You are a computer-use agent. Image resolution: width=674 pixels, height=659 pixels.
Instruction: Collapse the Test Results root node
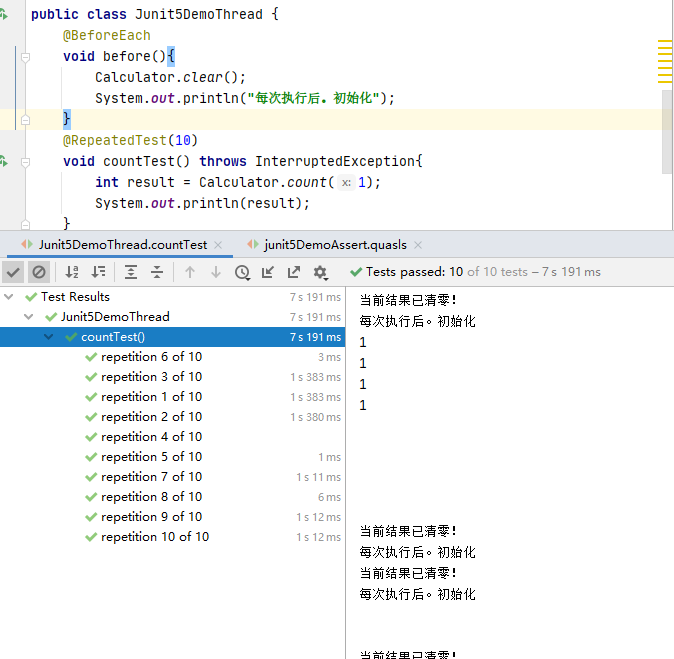pos(10,297)
